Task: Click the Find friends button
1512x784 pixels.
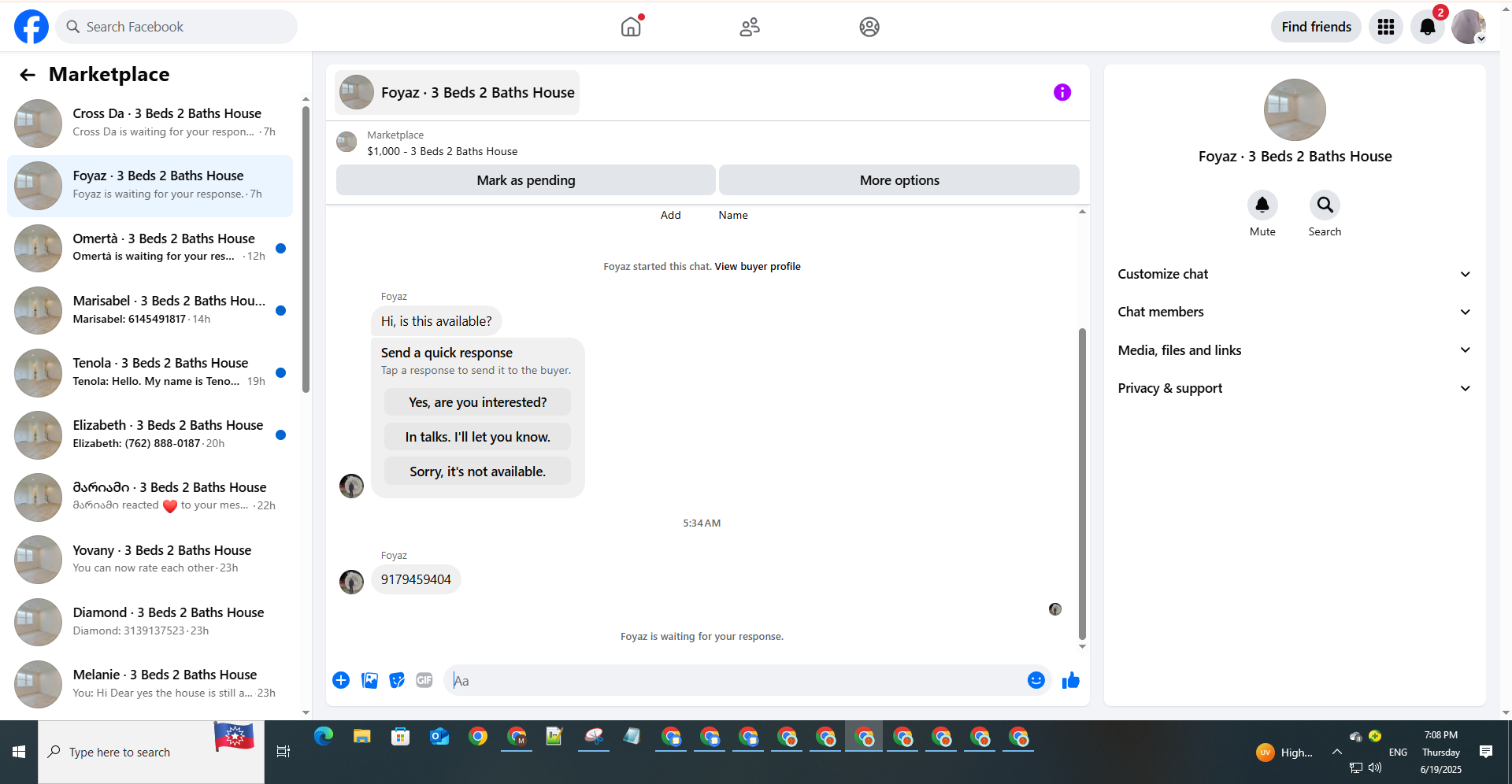Action: 1316,27
